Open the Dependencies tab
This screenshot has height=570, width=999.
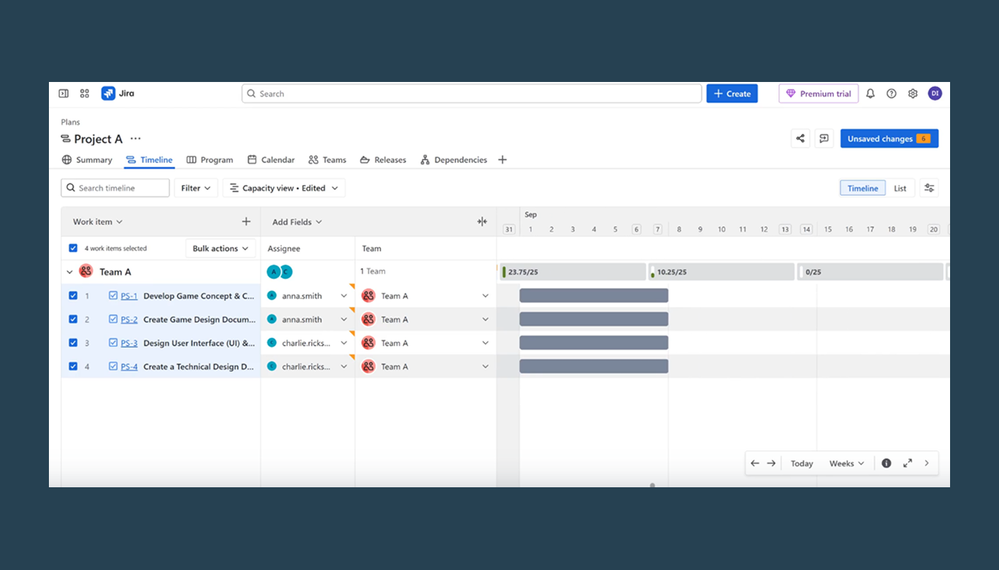454,160
